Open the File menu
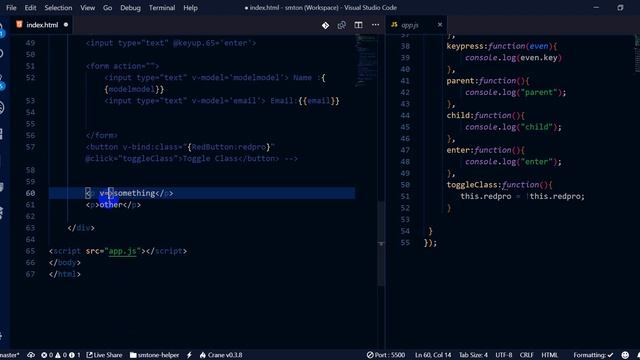The width and height of the screenshot is (640, 360). click(x=11, y=8)
